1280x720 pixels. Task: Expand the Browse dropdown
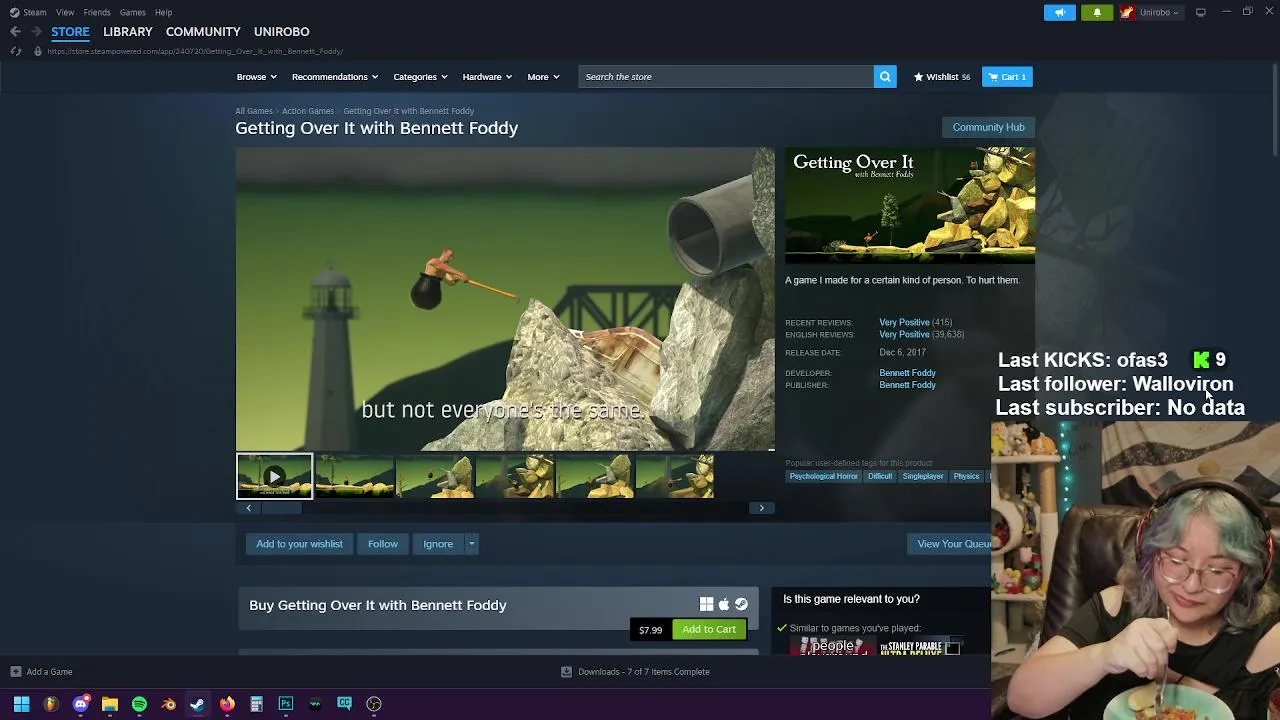pyautogui.click(x=256, y=77)
